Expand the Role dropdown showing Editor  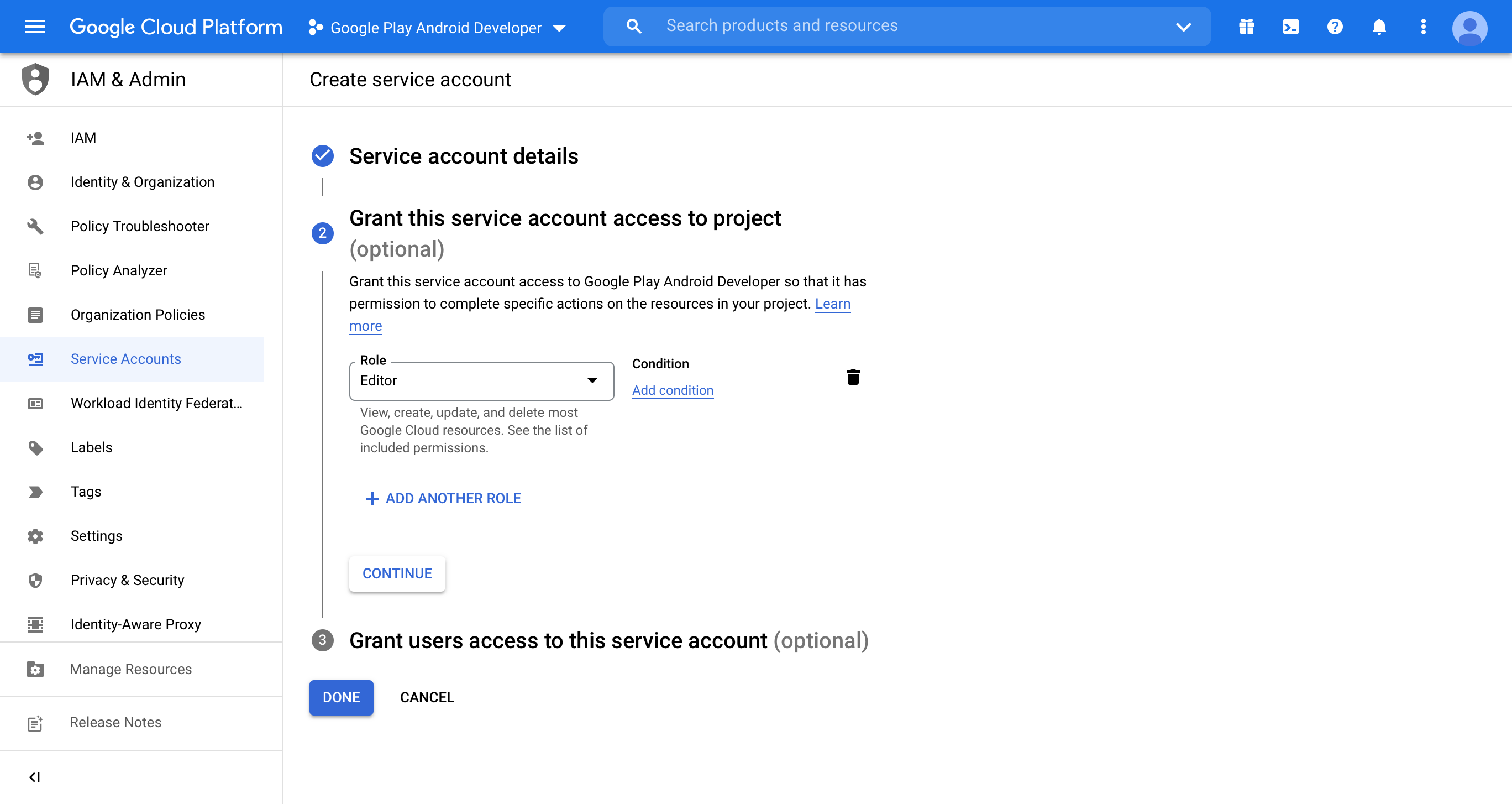pos(481,380)
